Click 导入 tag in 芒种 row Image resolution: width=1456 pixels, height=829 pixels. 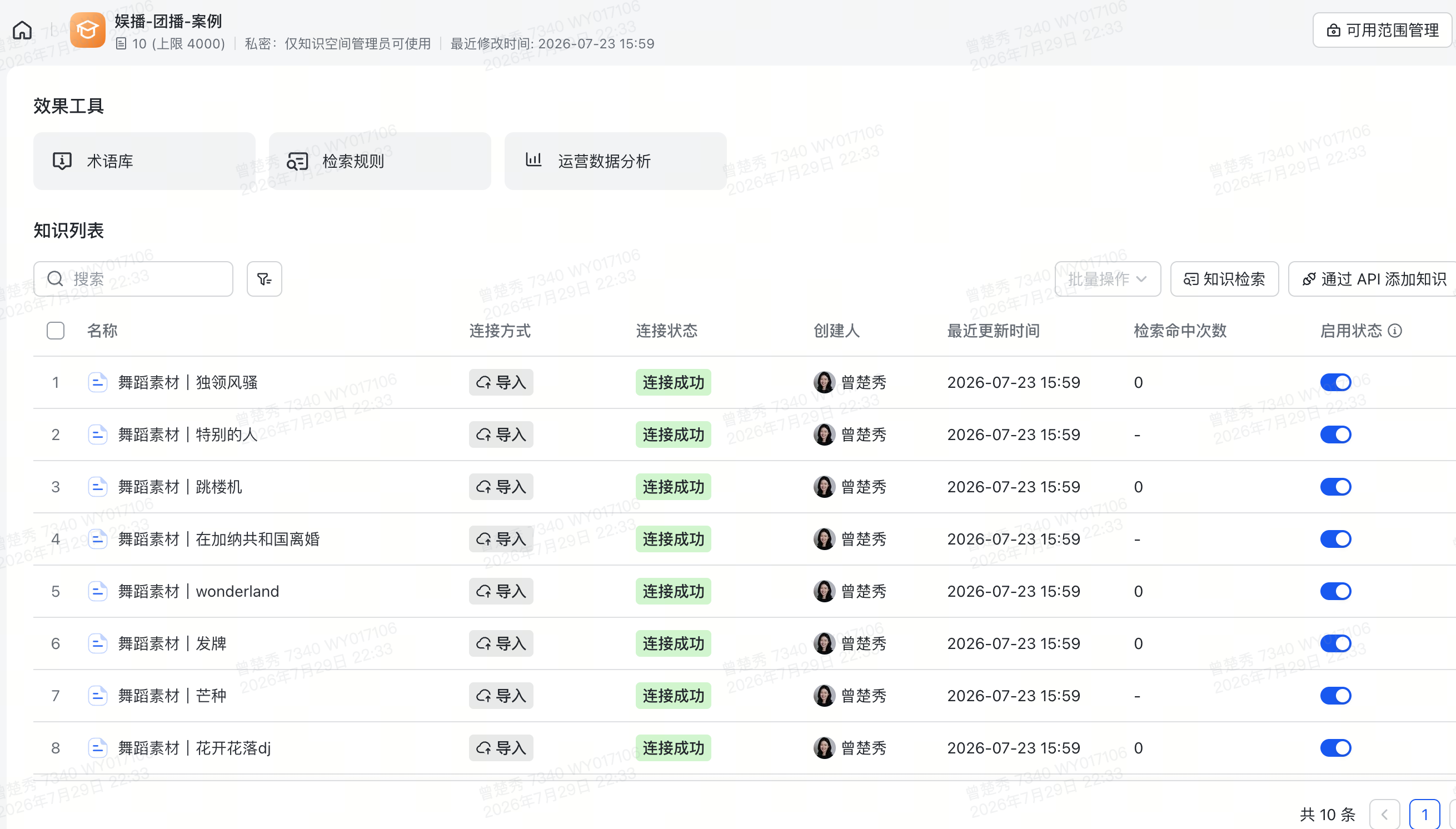501,696
